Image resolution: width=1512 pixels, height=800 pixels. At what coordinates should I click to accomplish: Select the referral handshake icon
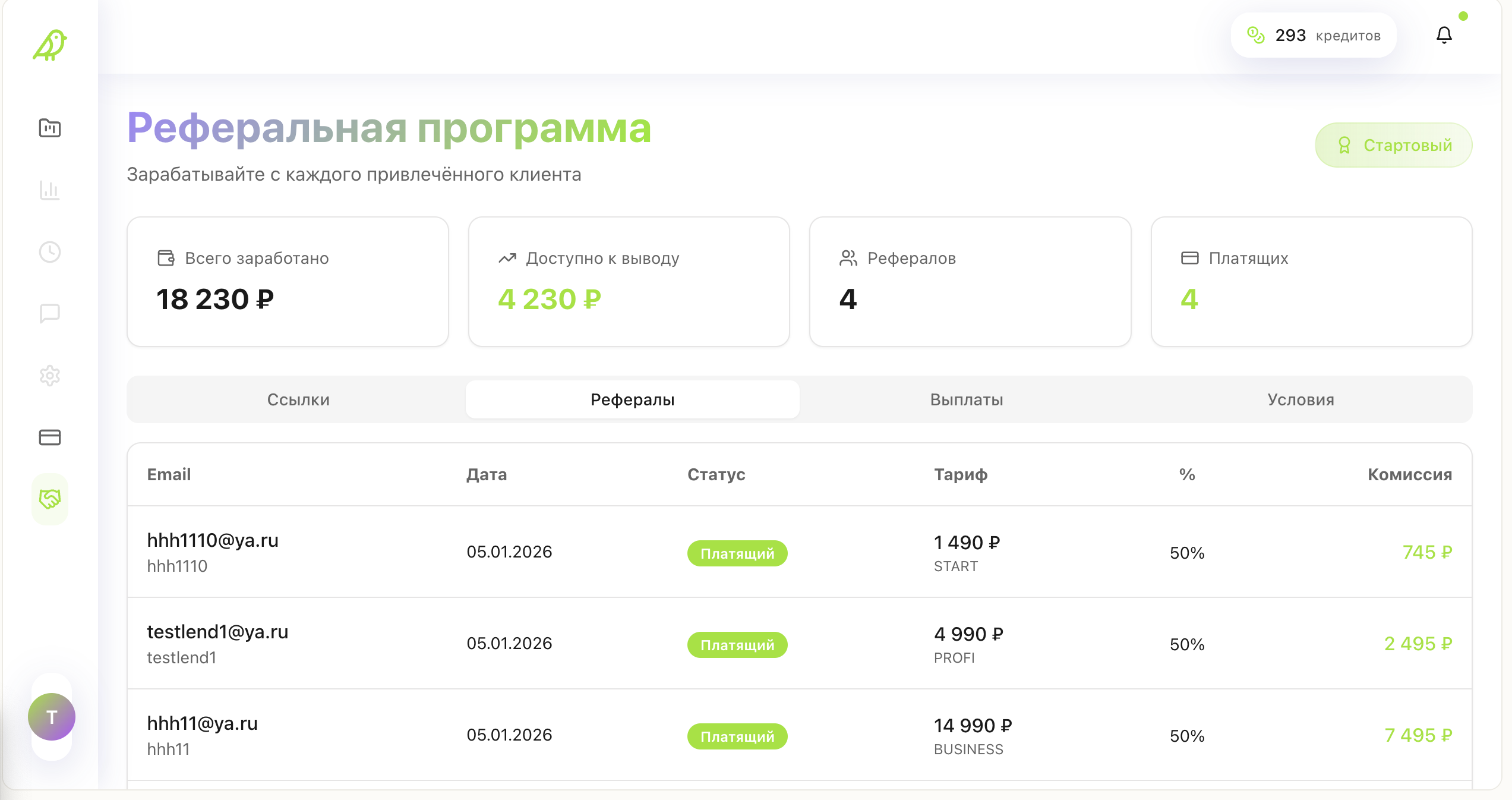(x=50, y=499)
